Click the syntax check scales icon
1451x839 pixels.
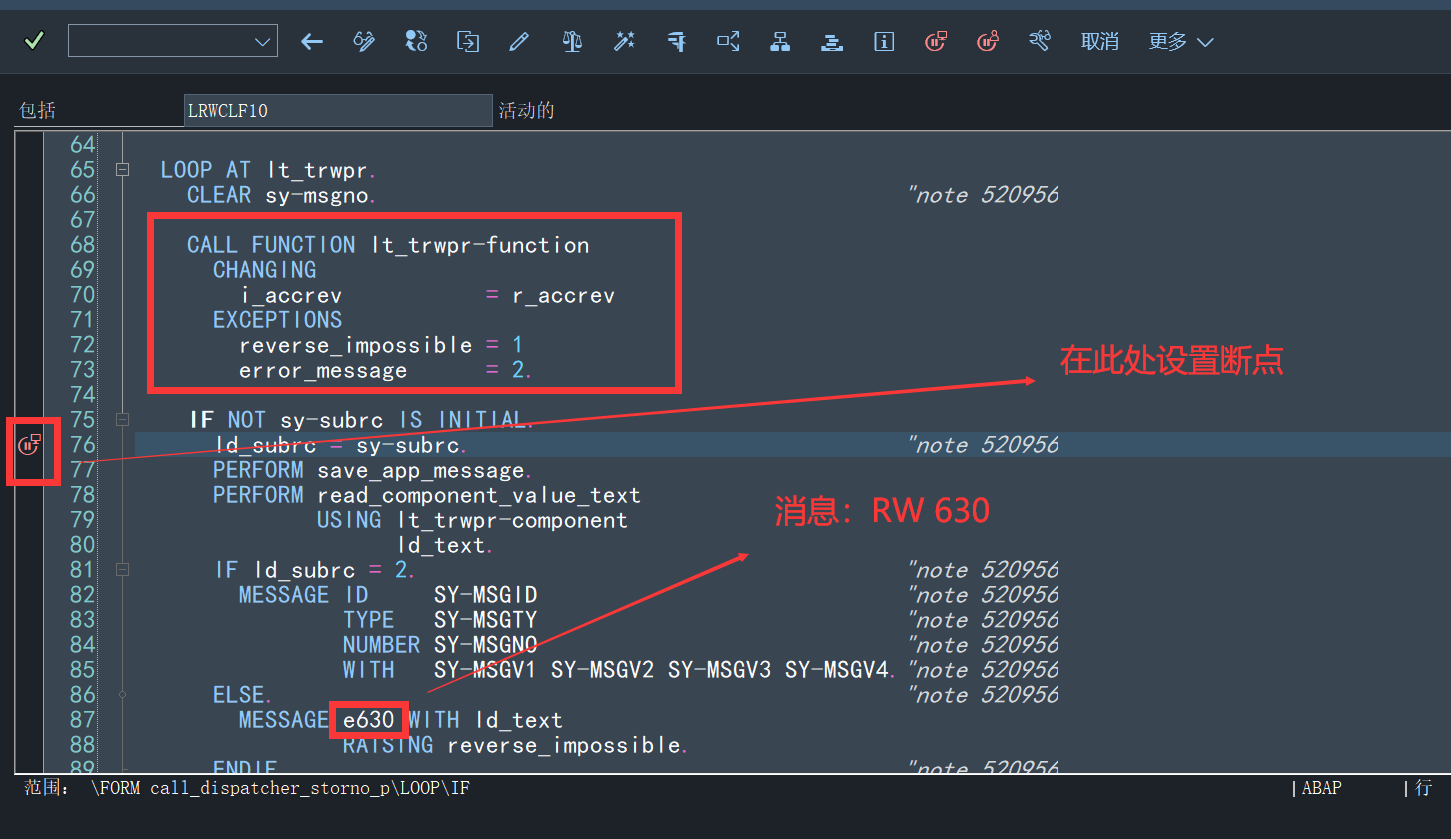point(572,41)
